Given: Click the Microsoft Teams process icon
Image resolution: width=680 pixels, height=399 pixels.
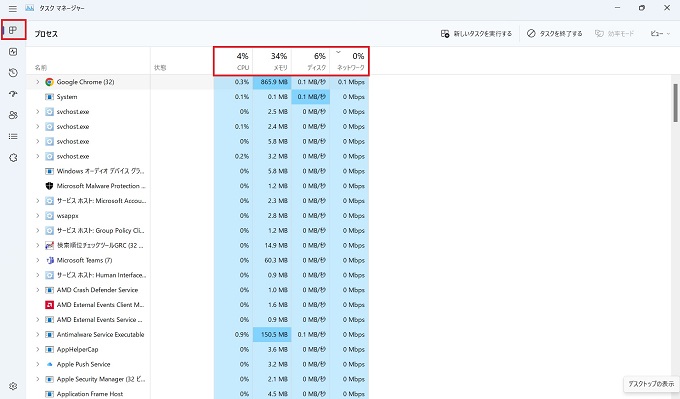Looking at the screenshot, I should 49,260.
